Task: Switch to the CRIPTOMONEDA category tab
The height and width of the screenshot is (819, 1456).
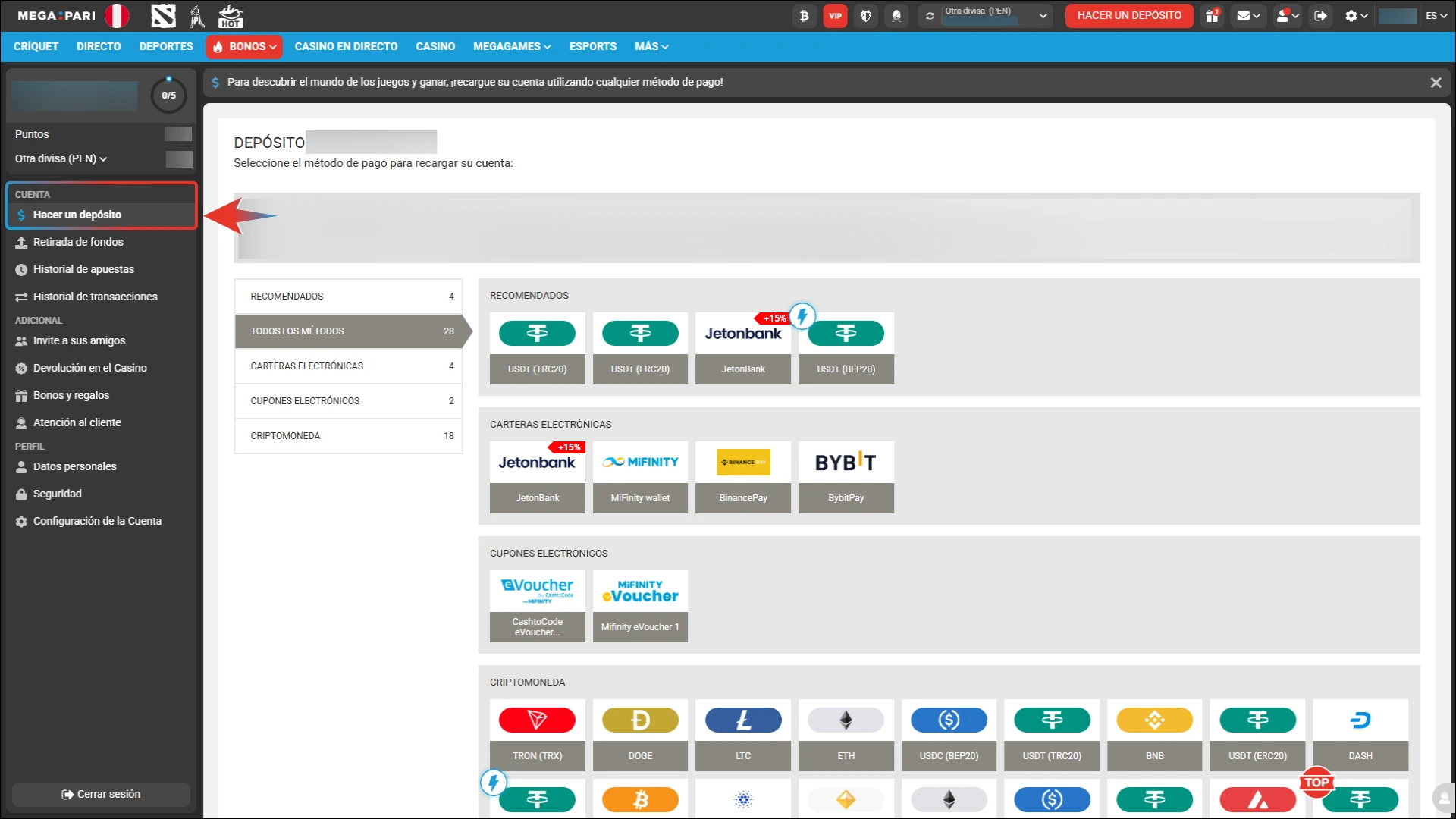Action: [348, 436]
